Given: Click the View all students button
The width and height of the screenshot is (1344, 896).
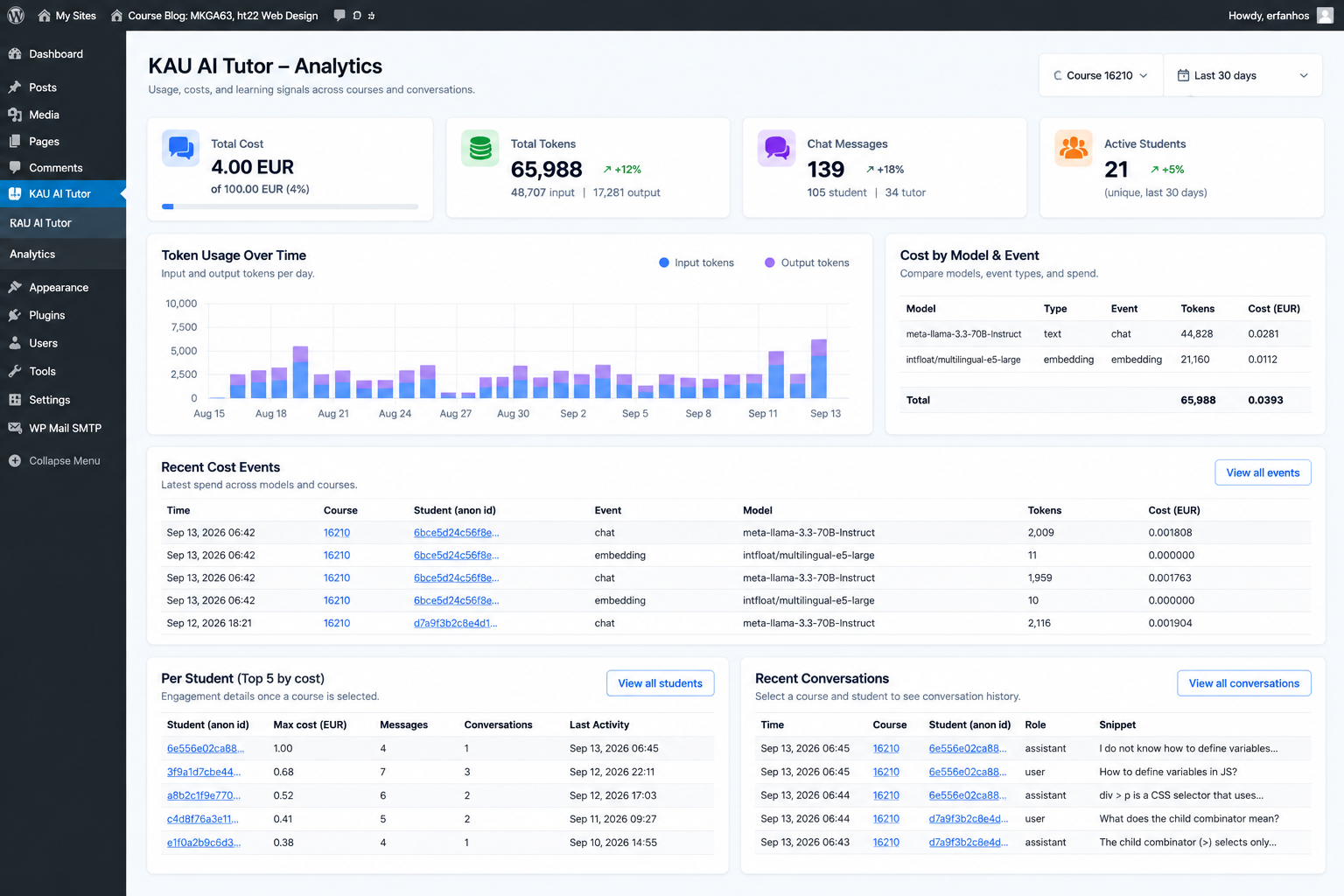Looking at the screenshot, I should tap(661, 683).
